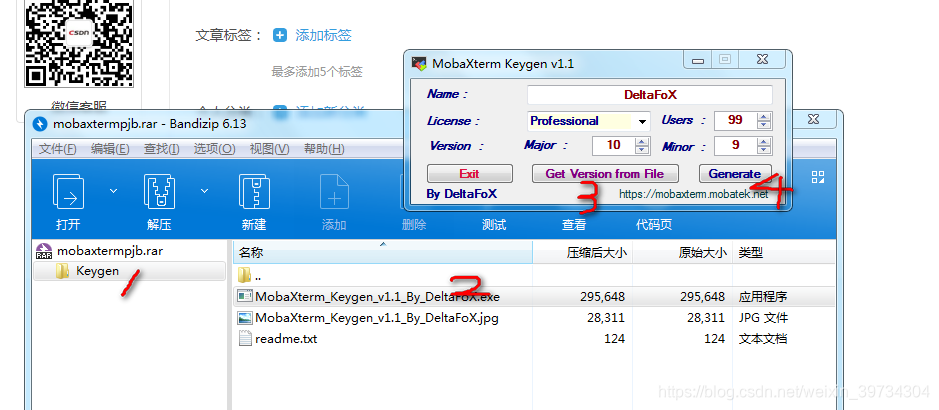The image size is (939, 410).
Task: Decrease the Users count with down arrow
Action: 764,124
